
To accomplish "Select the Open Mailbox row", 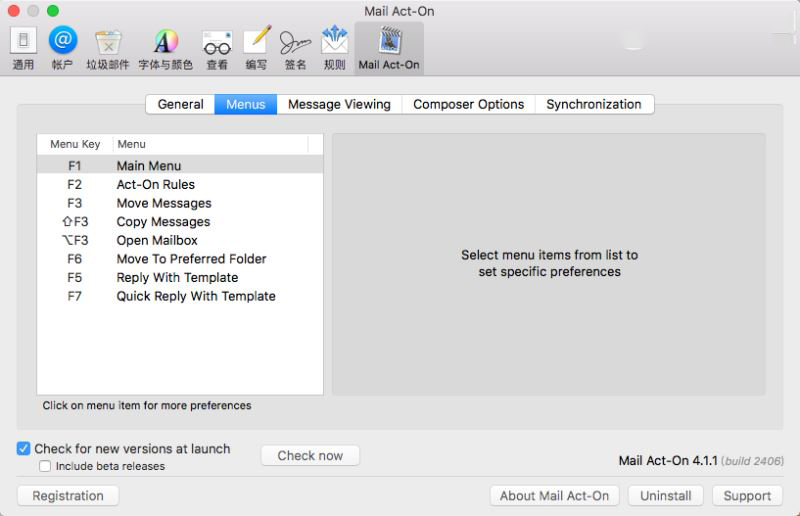I will [x=180, y=240].
